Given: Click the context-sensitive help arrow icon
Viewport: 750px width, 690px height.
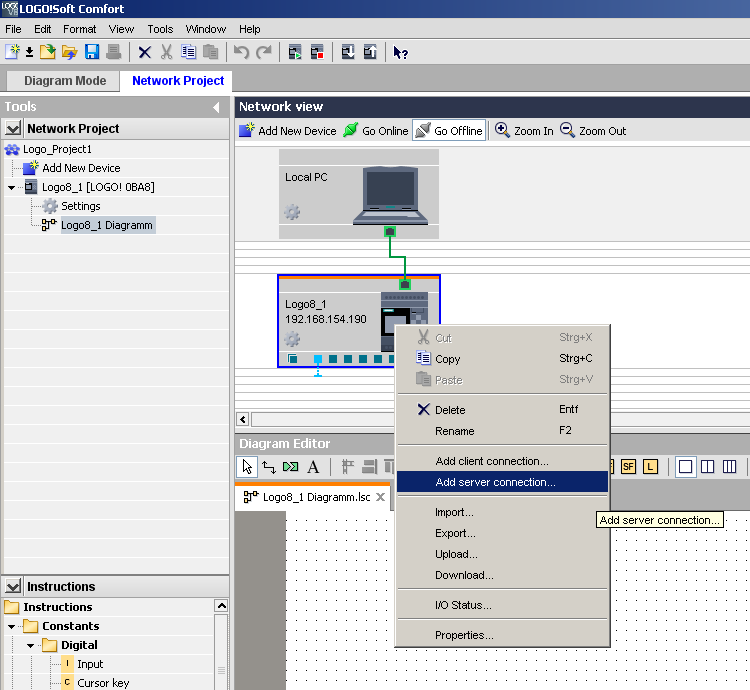Looking at the screenshot, I should pyautogui.click(x=400, y=52).
